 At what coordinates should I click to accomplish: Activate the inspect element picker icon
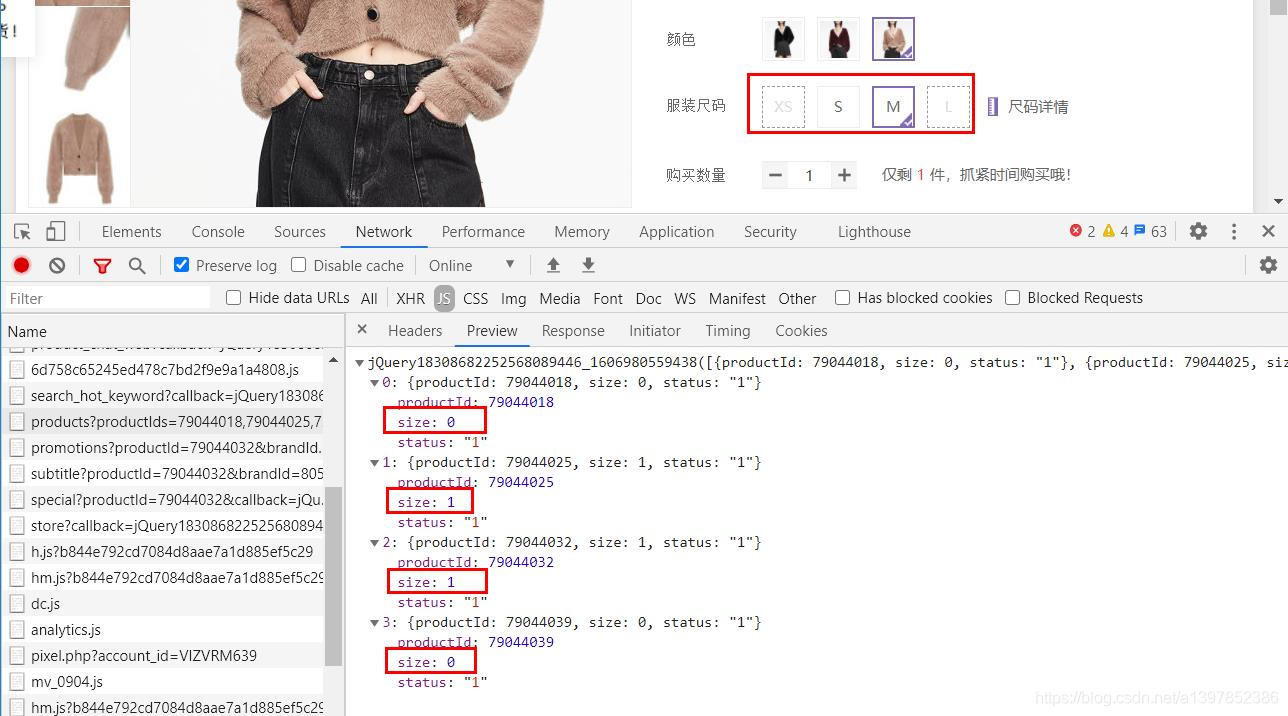coord(22,231)
